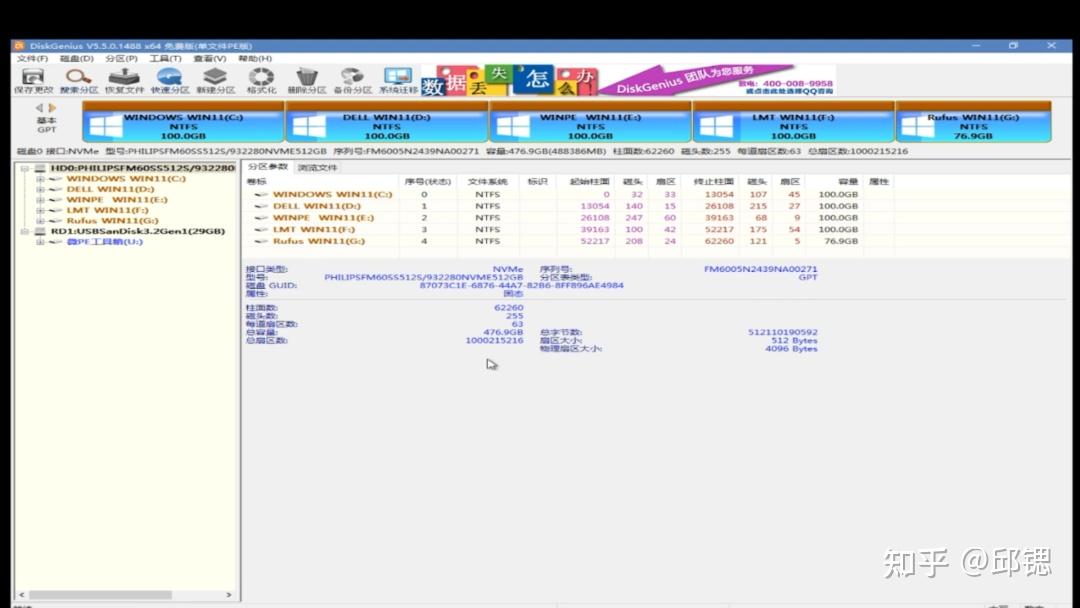Select Rufus WIN11(G:) in the left tree

point(112,221)
